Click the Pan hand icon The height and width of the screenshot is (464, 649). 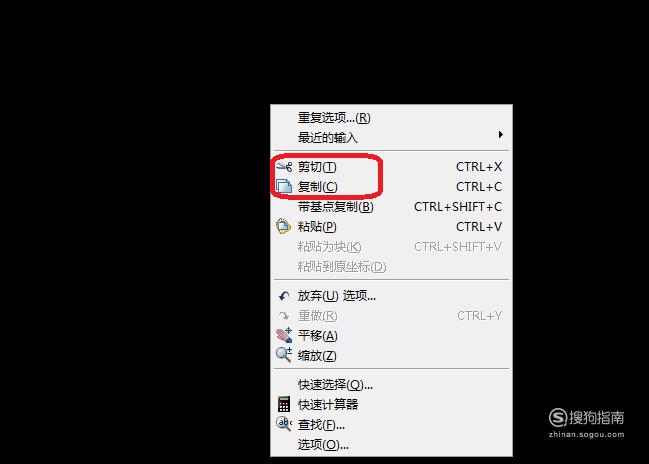(x=284, y=335)
